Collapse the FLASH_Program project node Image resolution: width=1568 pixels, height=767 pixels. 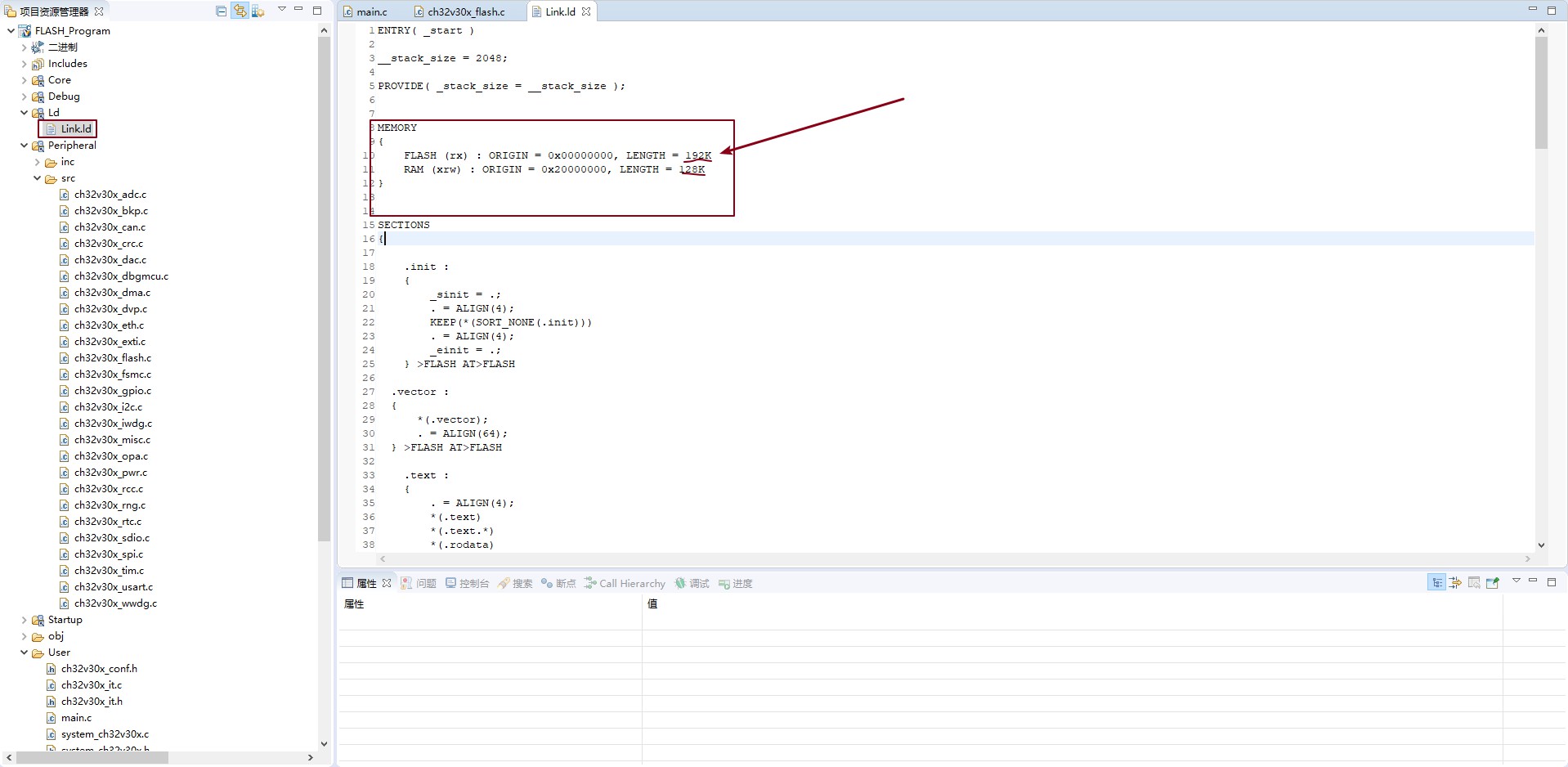(11, 31)
